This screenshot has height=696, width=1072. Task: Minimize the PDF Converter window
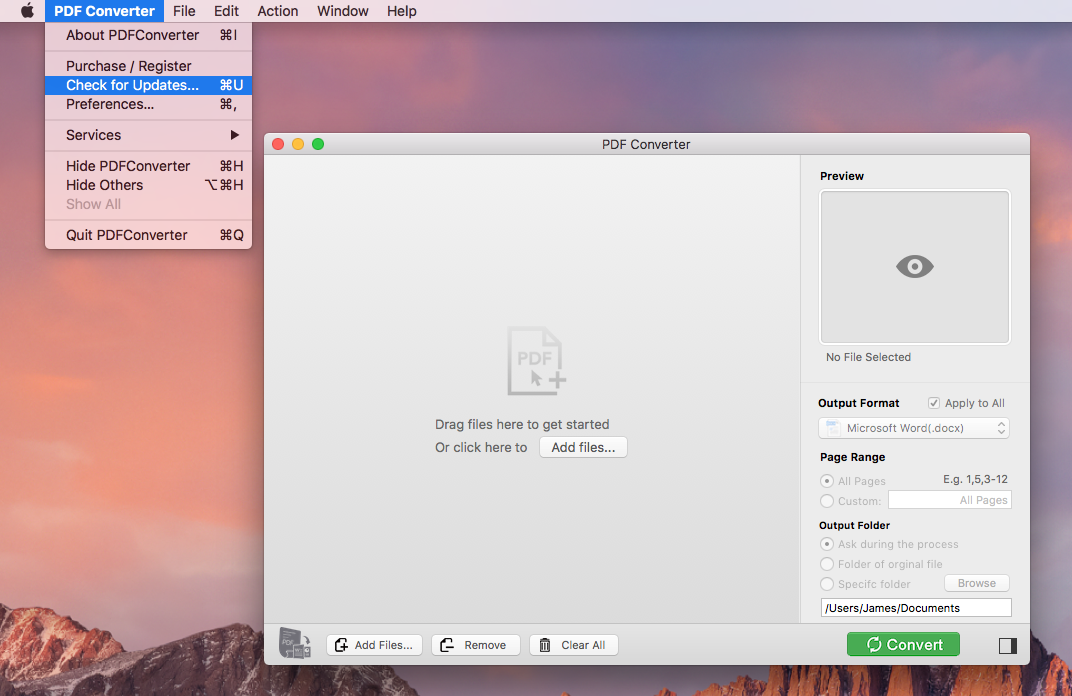click(298, 144)
